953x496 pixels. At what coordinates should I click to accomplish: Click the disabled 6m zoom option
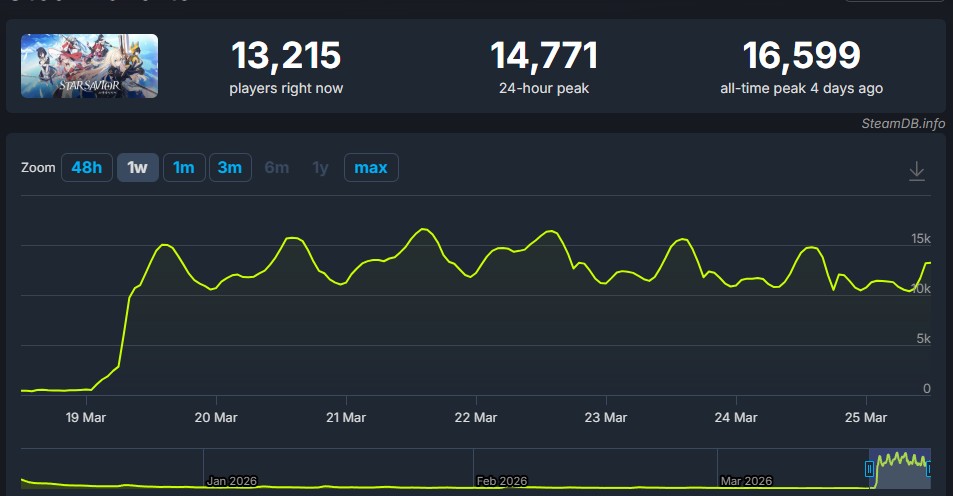[277, 168]
